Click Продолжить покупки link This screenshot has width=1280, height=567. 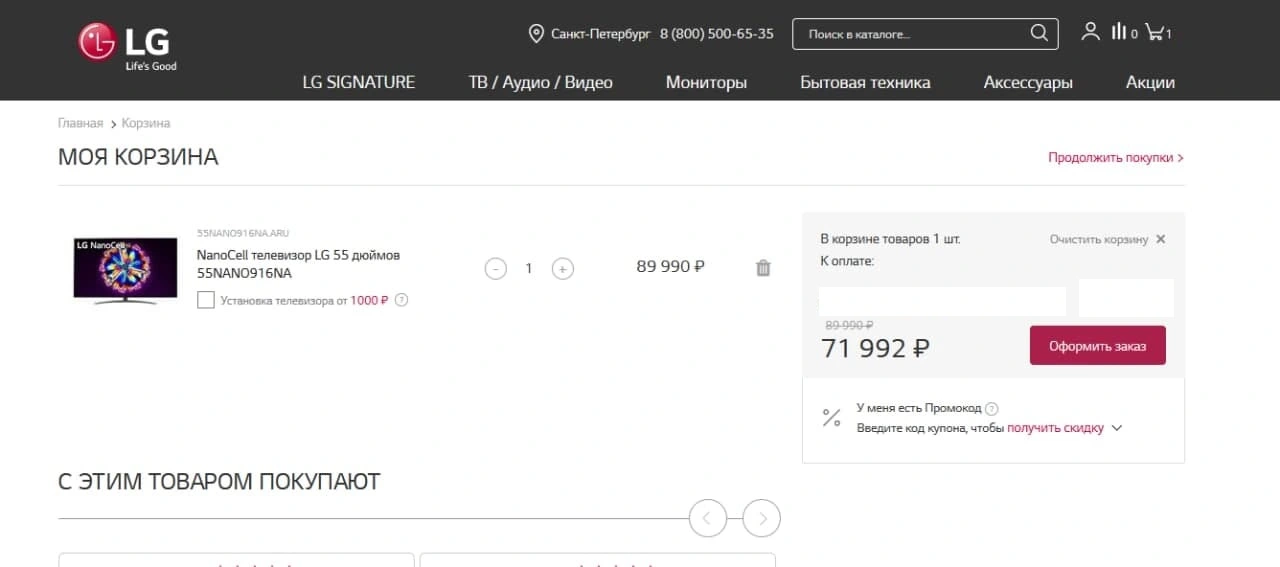1116,158
